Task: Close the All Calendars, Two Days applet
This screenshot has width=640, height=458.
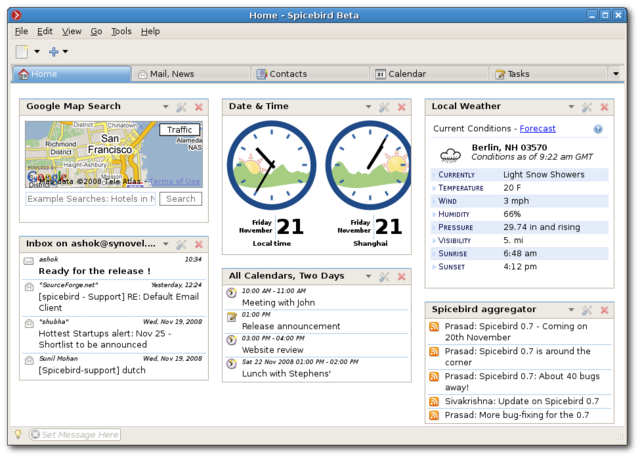Action: [402, 277]
